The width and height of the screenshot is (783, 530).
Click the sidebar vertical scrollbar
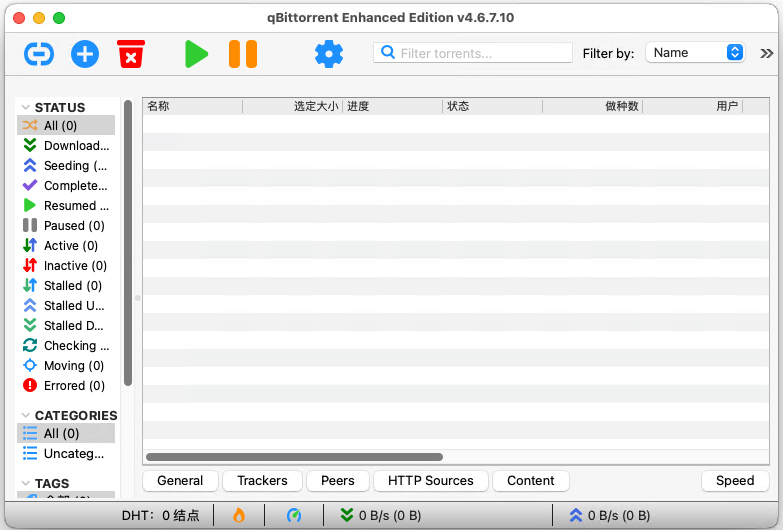tap(128, 243)
